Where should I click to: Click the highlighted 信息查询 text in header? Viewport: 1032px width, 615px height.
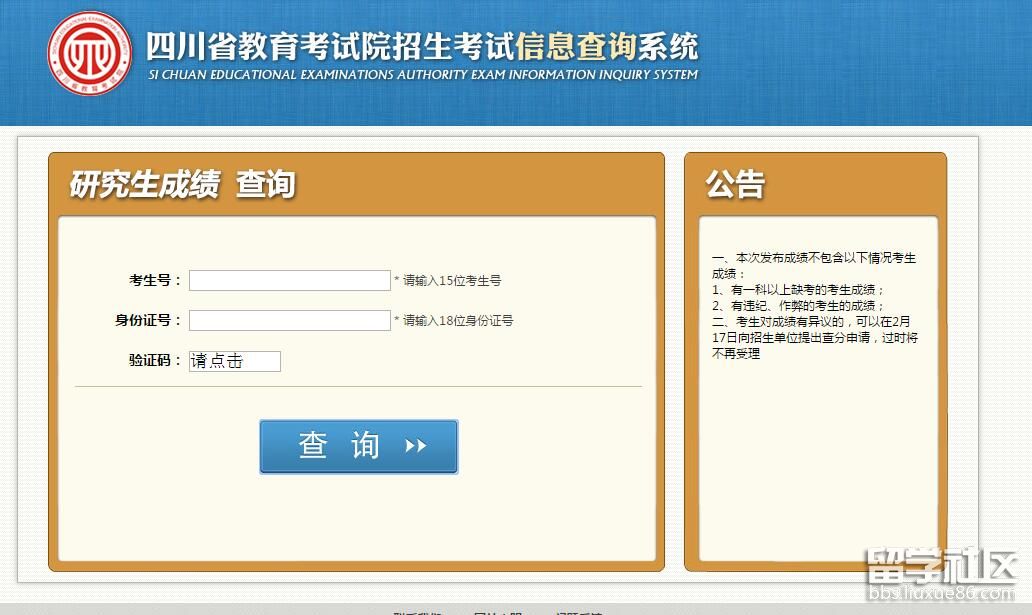pos(576,46)
